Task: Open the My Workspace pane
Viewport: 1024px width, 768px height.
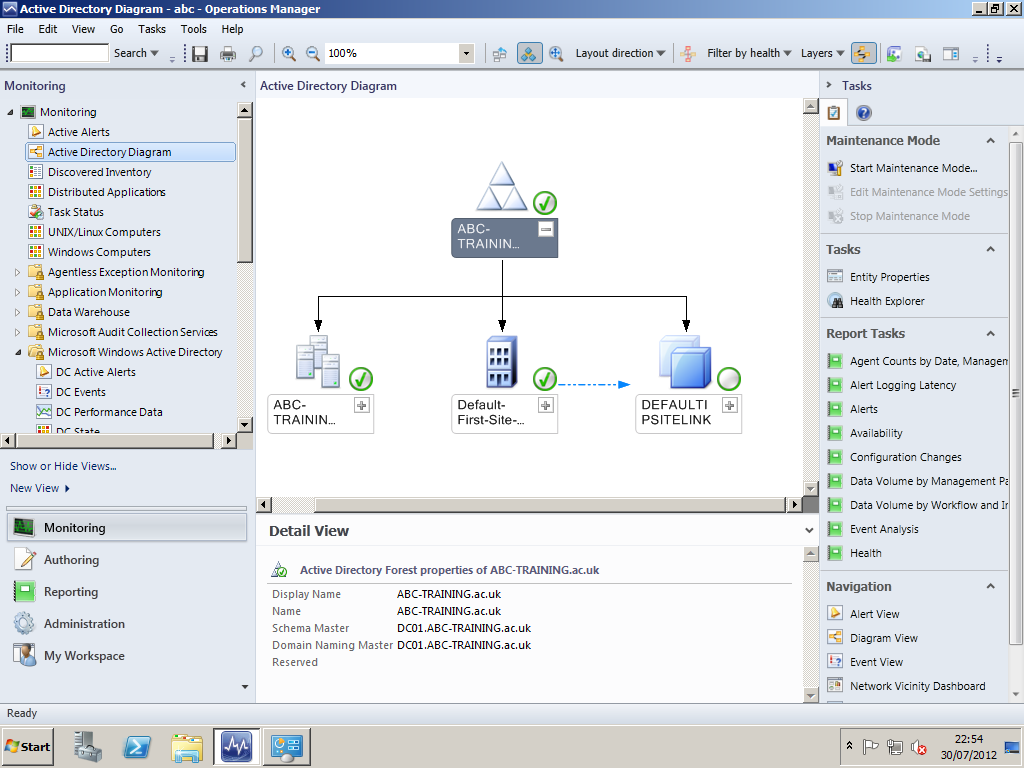Action: click(84, 656)
